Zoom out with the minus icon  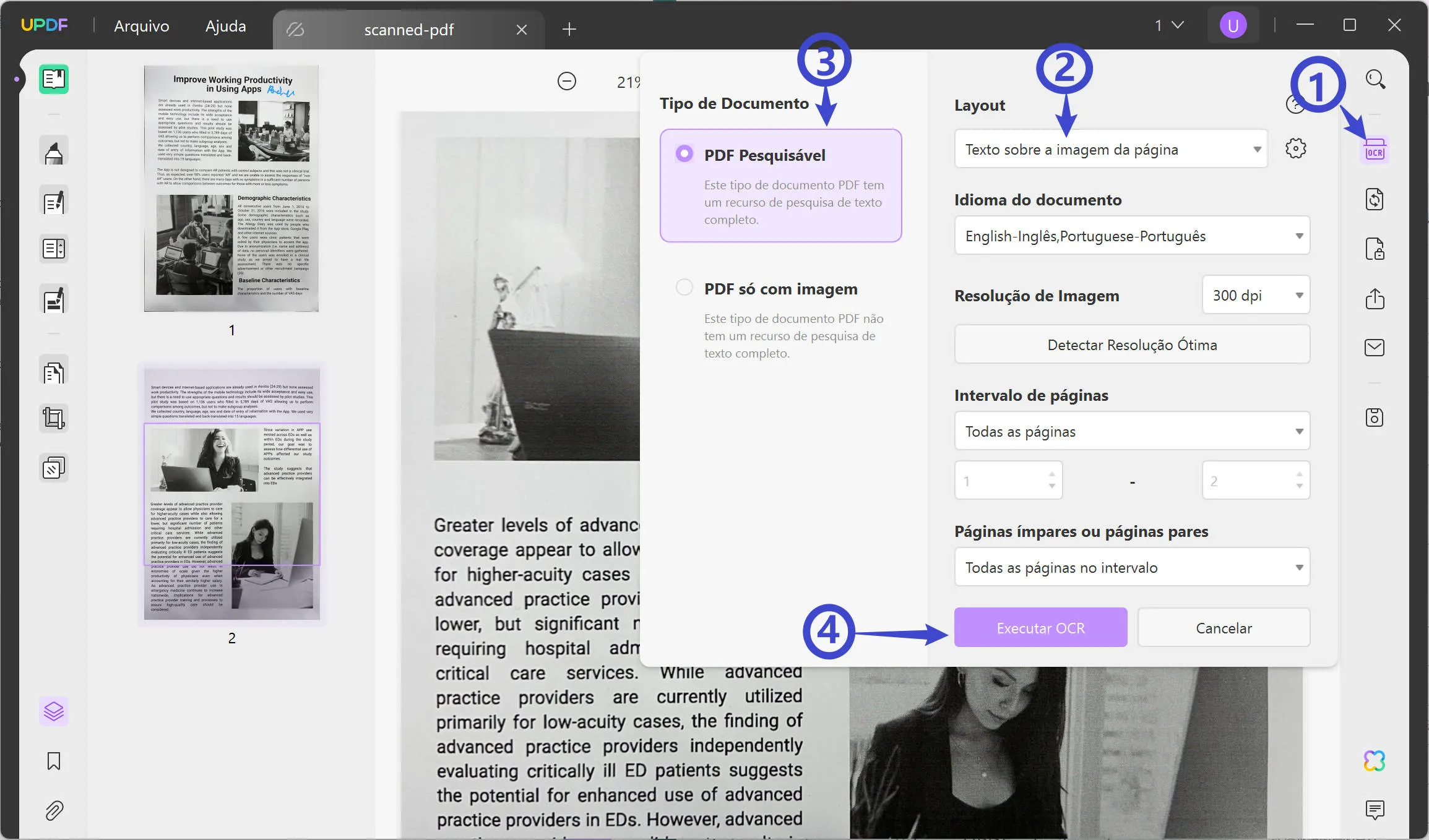click(x=566, y=81)
